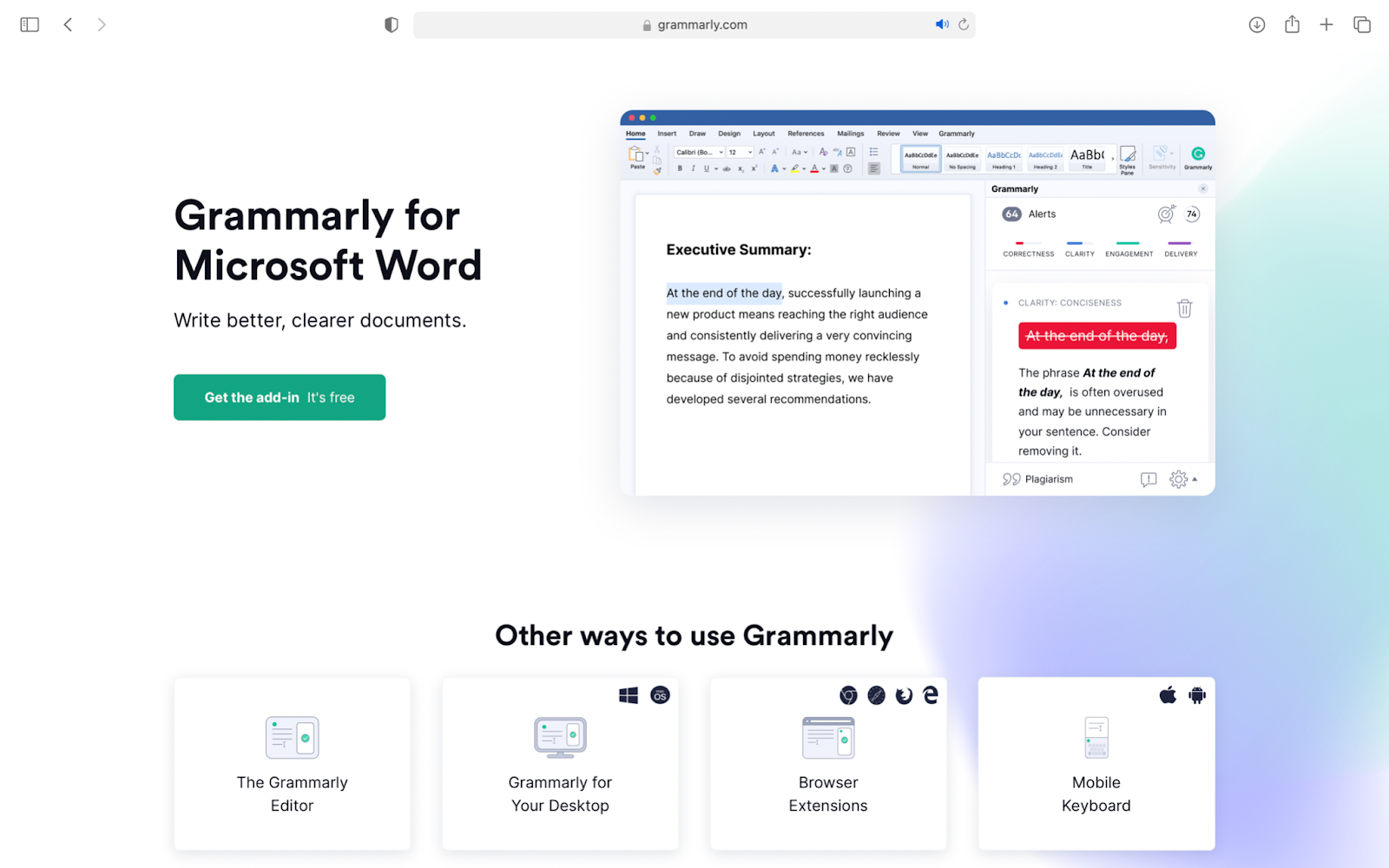Click the Firefox browser icon

point(904,695)
